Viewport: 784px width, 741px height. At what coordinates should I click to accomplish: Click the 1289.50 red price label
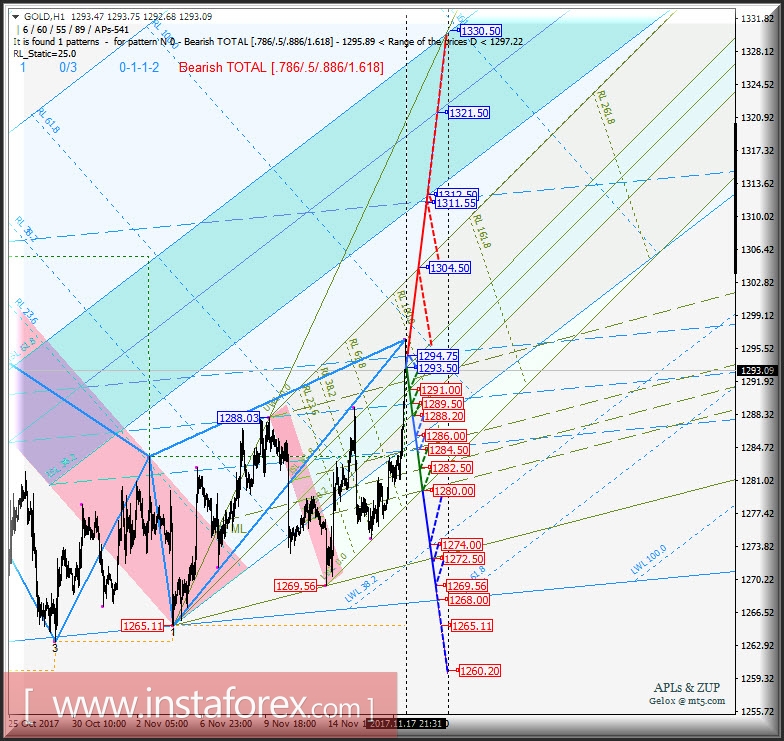(x=442, y=404)
